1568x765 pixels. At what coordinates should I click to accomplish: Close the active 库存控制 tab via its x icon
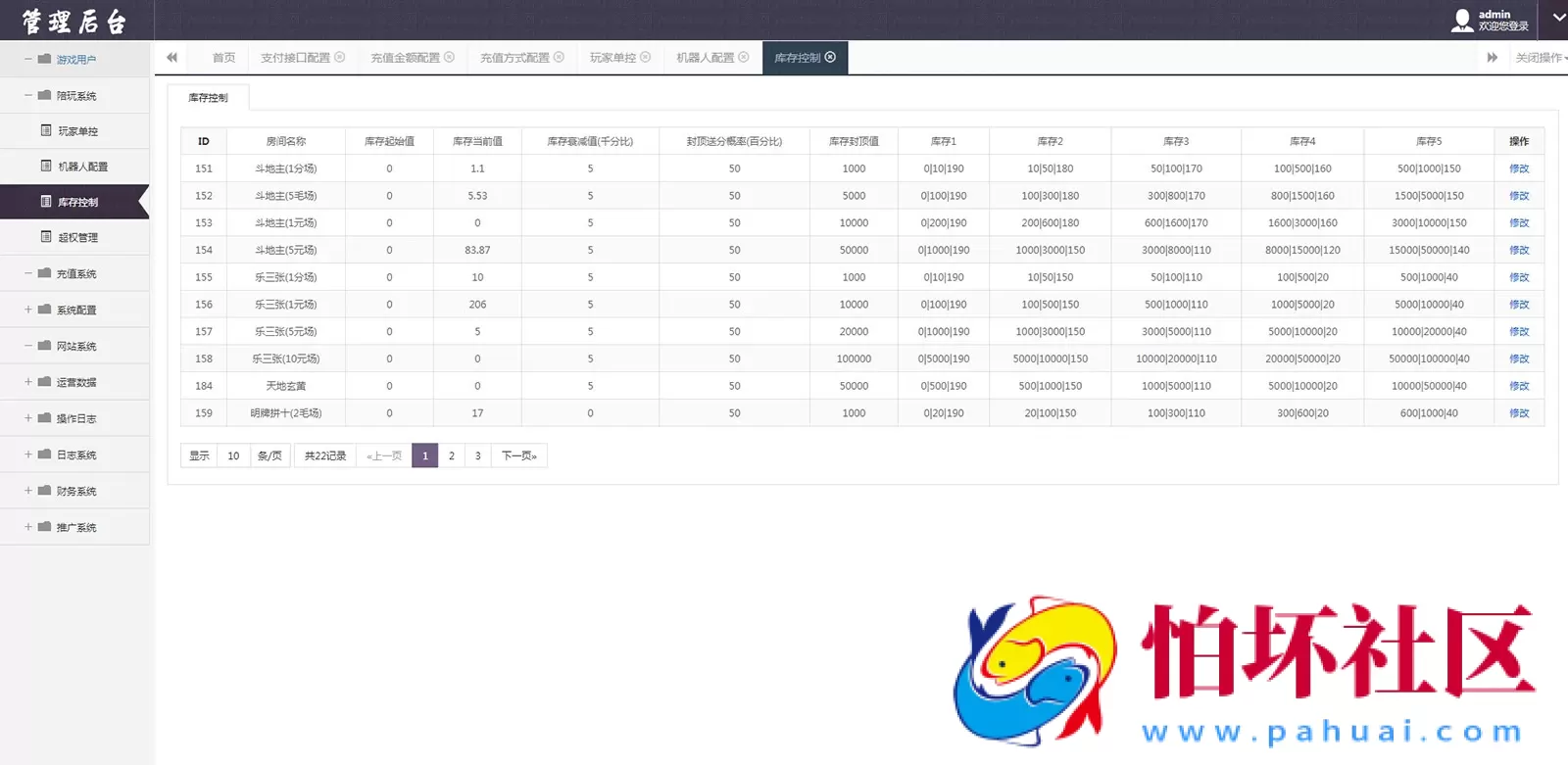(x=830, y=57)
